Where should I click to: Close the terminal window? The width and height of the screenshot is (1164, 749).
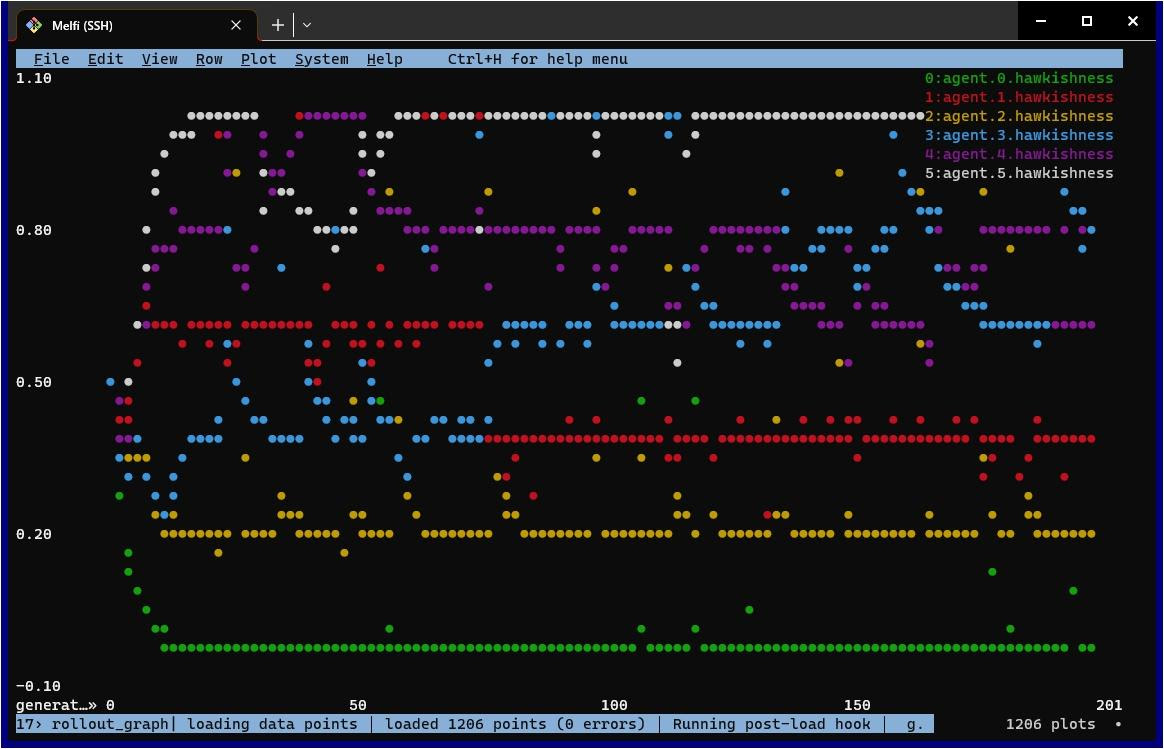tap(1133, 21)
